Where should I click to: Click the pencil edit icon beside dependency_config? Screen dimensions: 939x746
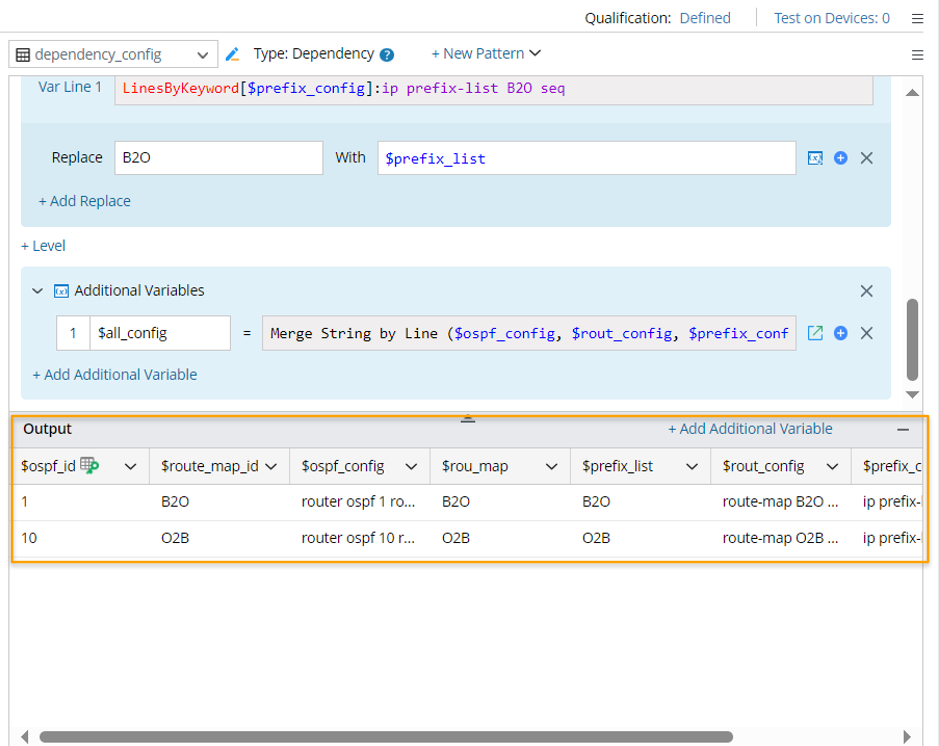(233, 54)
